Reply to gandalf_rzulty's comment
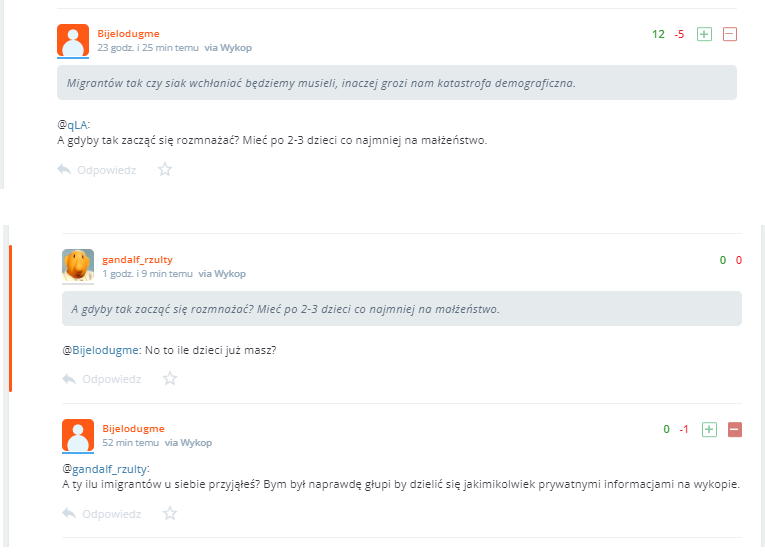765x556 pixels. 102,379
